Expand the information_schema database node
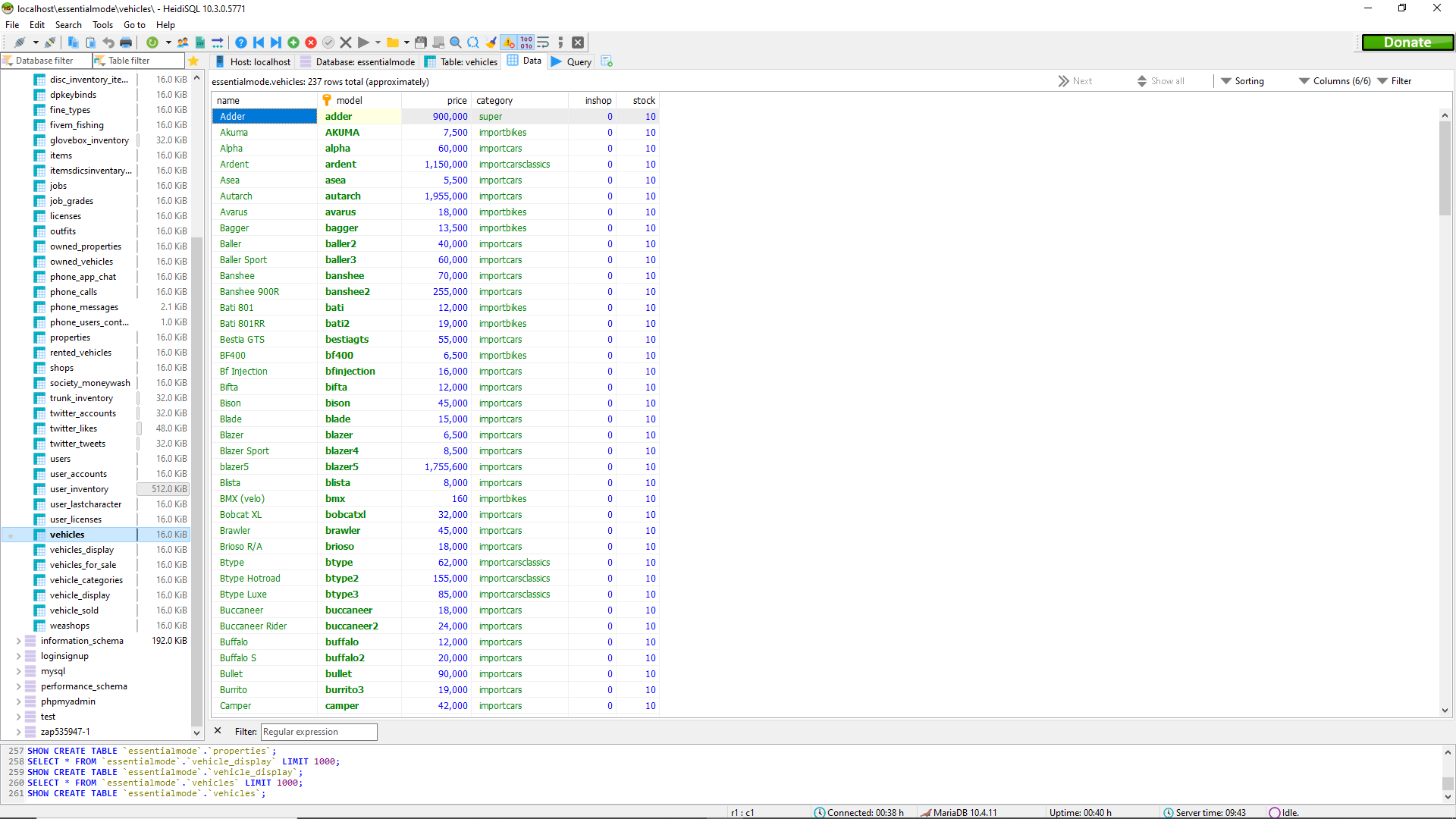This screenshot has height=819, width=1456. (18, 641)
